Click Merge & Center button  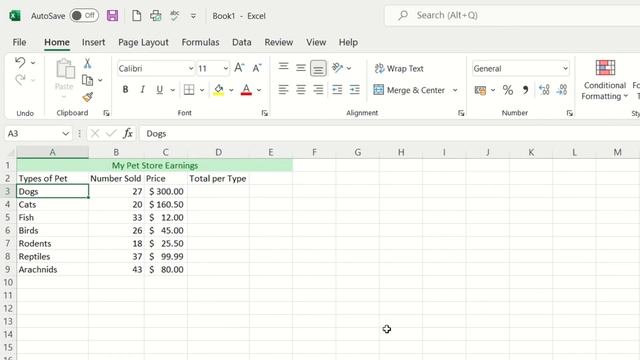(409, 90)
